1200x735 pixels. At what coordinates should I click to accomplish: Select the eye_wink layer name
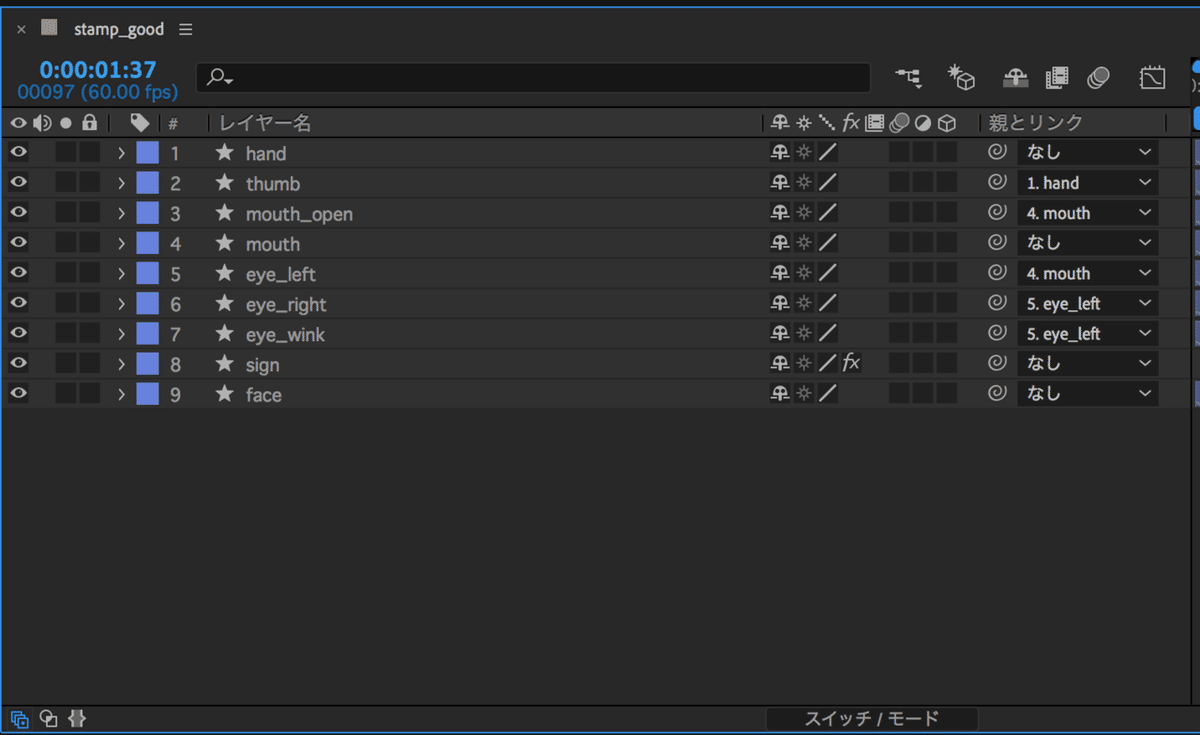[285, 334]
